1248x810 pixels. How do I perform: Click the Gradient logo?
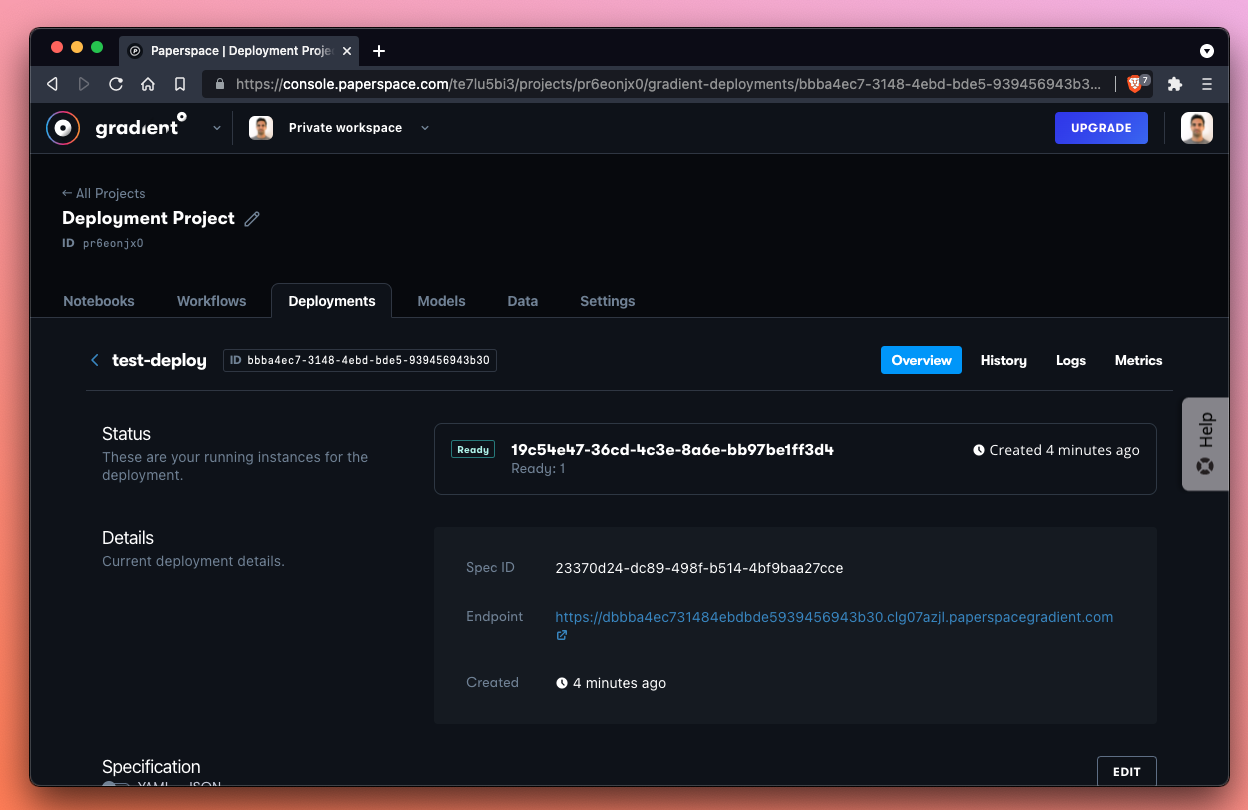(x=116, y=127)
